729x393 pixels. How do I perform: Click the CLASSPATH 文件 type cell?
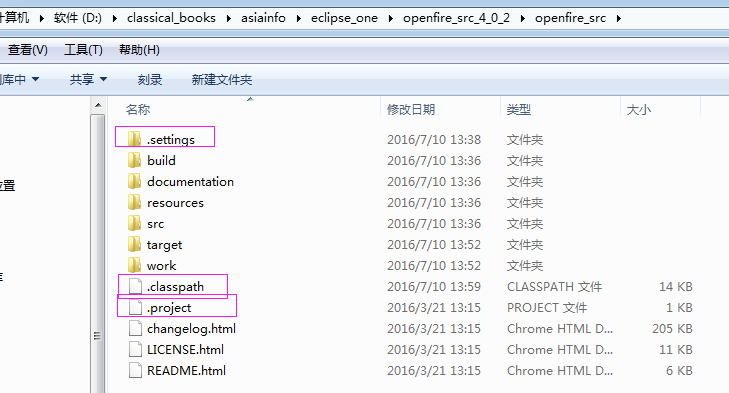554,286
